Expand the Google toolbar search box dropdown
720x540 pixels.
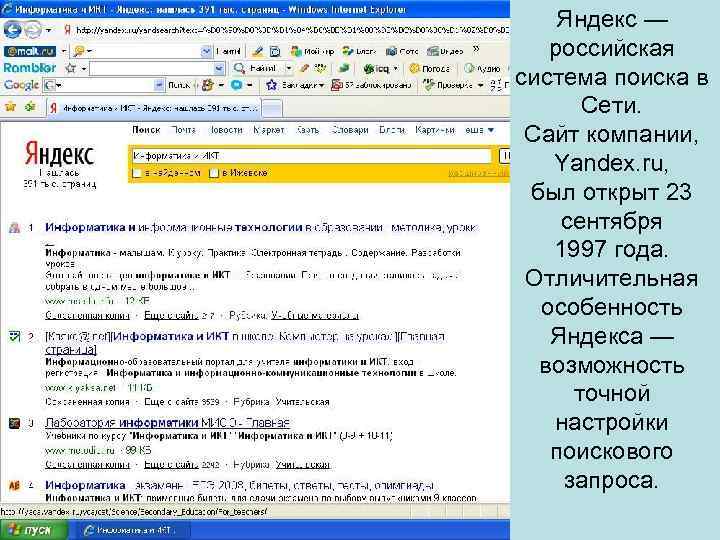pyautogui.click(x=159, y=85)
